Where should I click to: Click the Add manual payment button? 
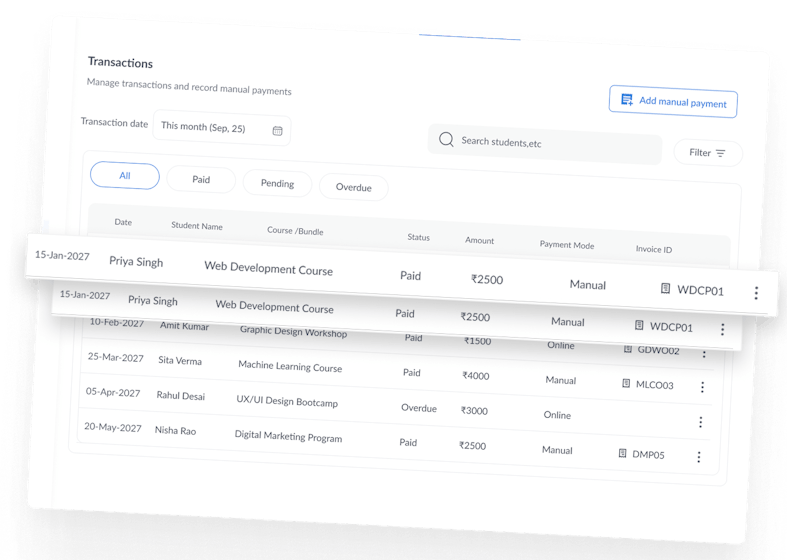673,102
